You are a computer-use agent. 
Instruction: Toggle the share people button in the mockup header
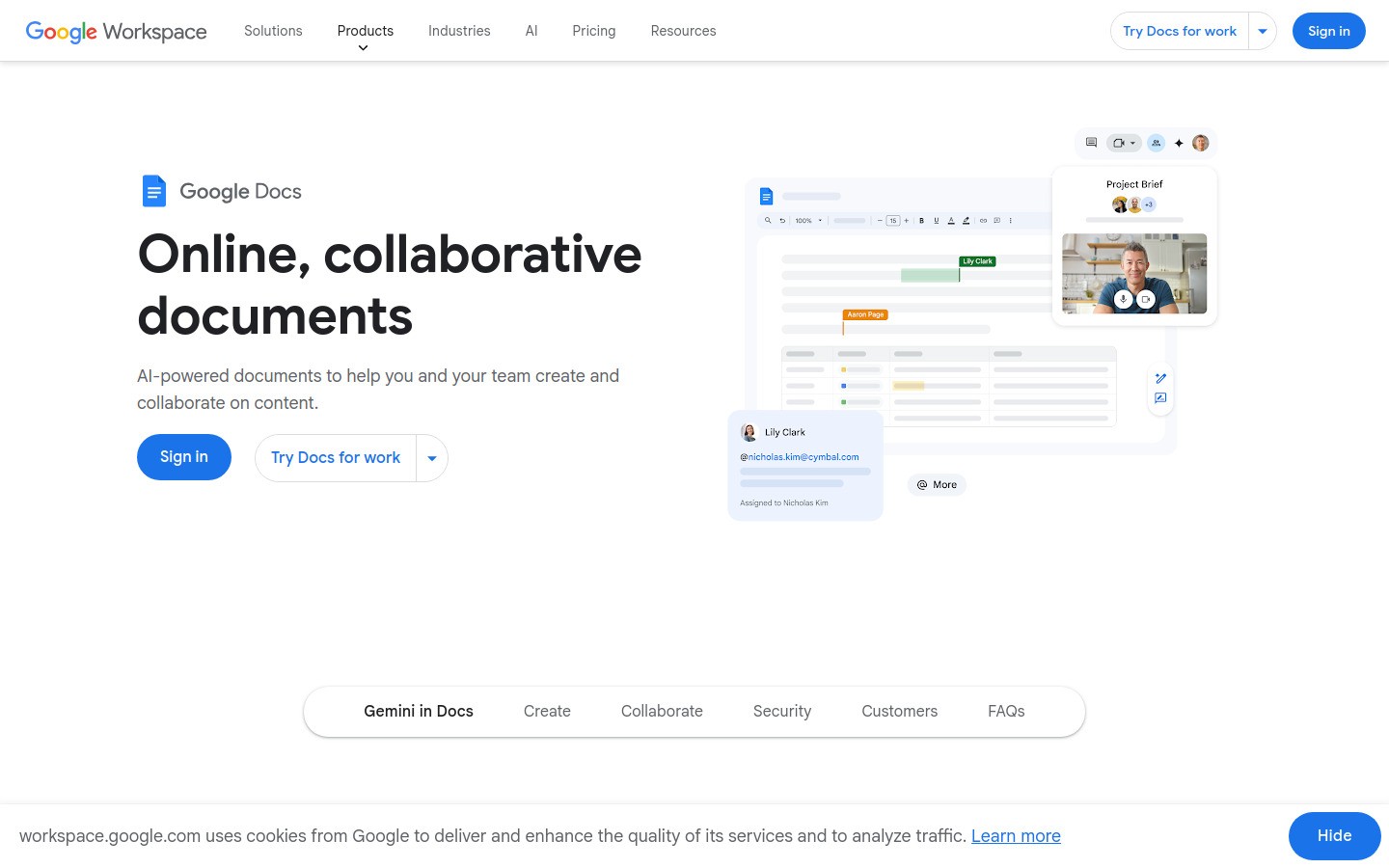(x=1156, y=142)
